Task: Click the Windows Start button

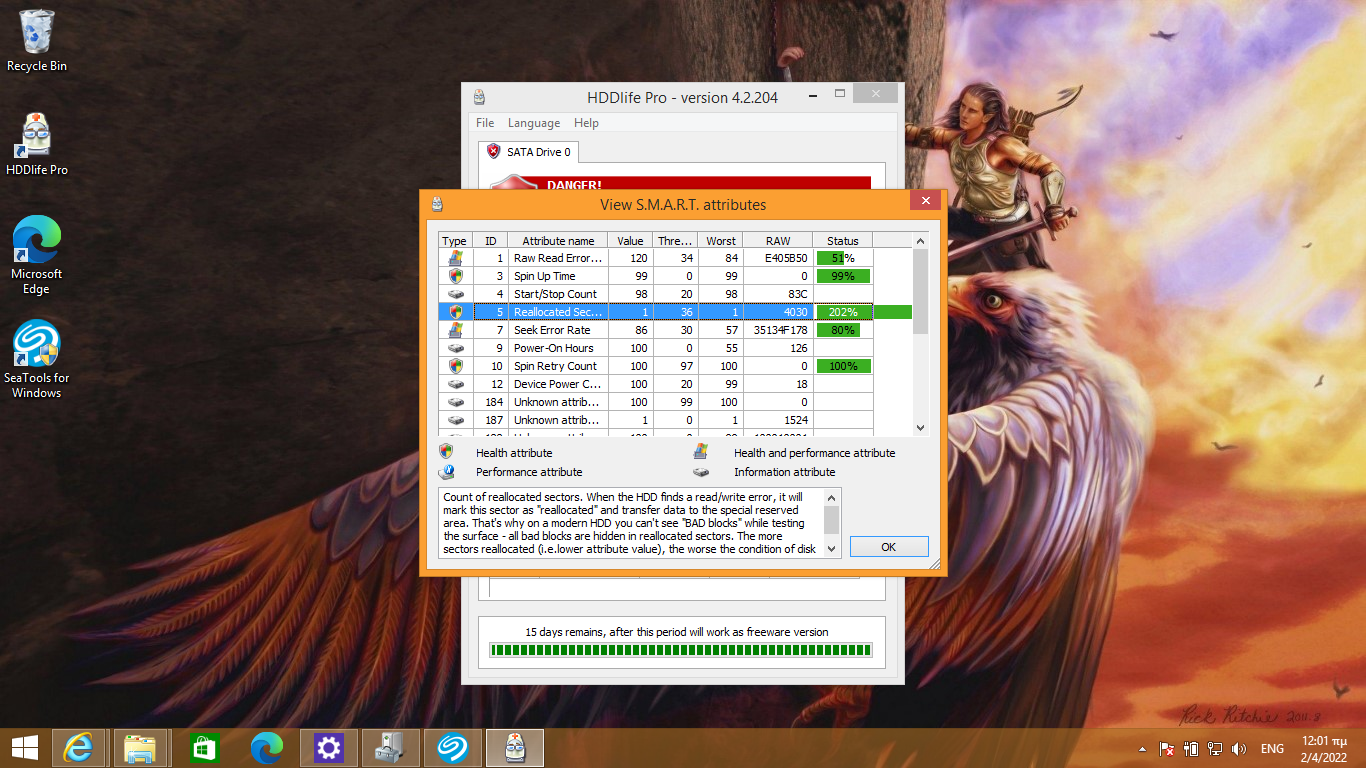Action: point(25,747)
